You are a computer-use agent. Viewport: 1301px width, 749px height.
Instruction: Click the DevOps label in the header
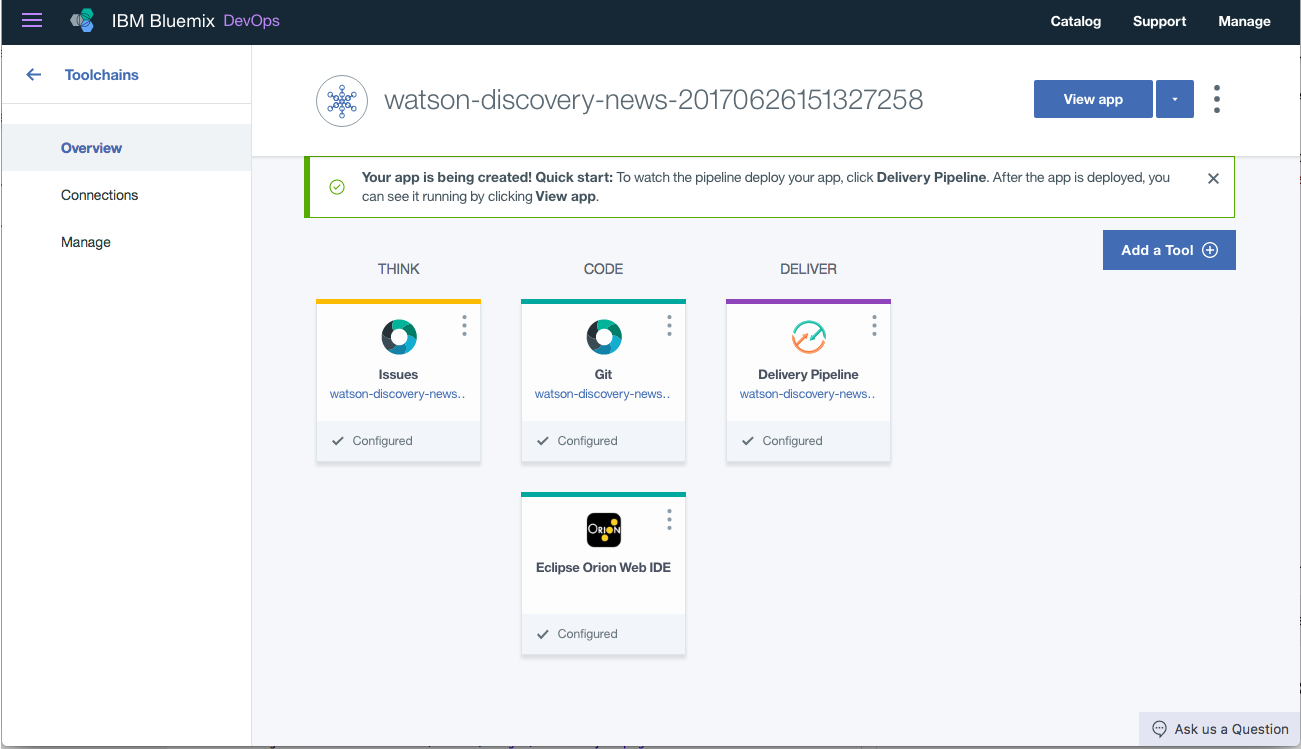point(251,21)
